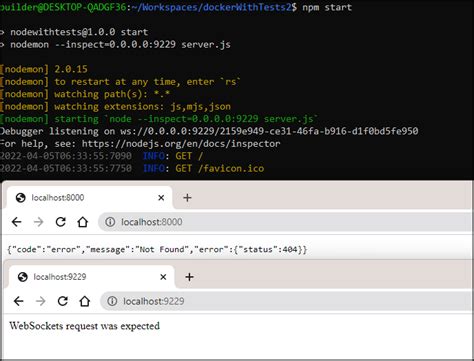View site info for localhost:8000
The image size is (474, 361).
tap(110, 222)
